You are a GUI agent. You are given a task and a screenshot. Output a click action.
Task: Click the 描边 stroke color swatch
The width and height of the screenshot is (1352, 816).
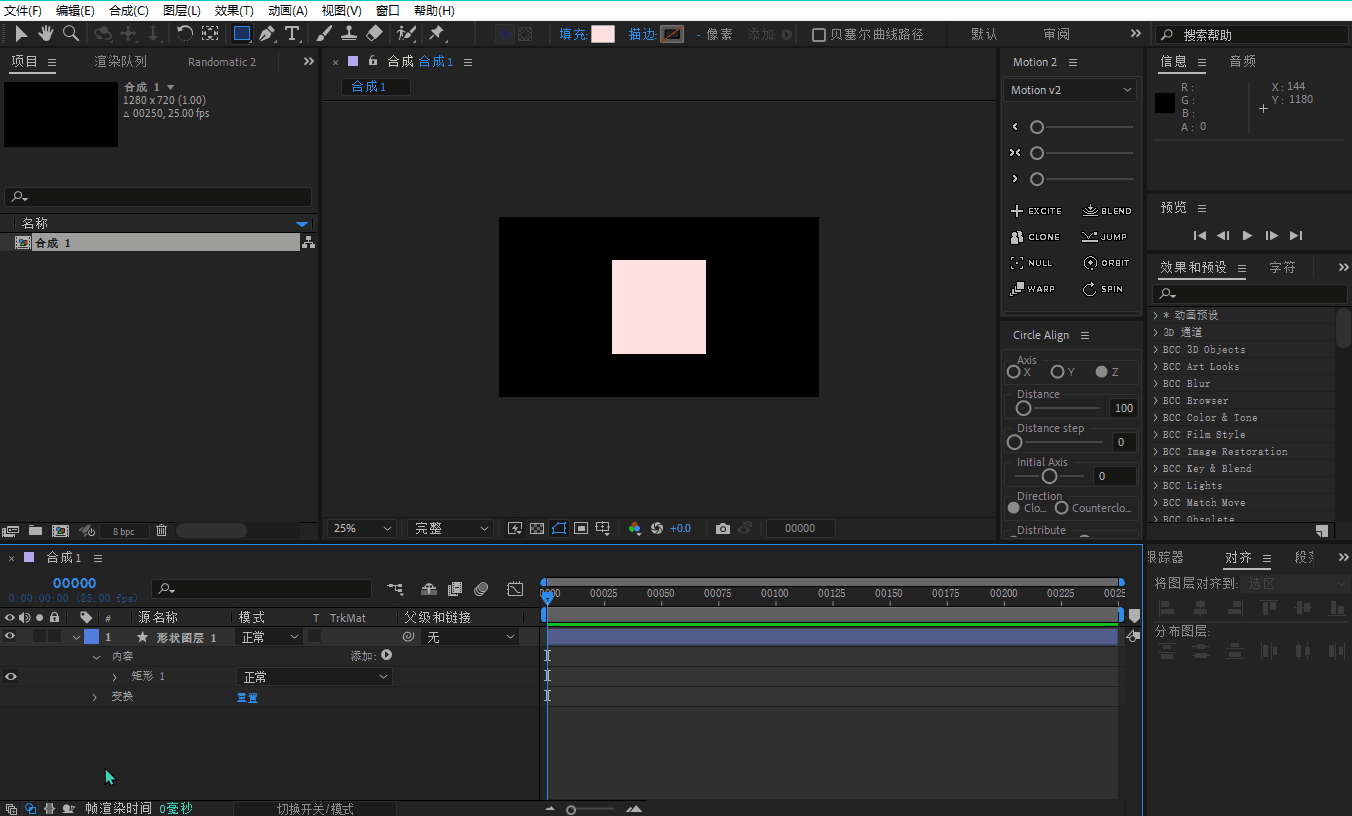pos(672,34)
